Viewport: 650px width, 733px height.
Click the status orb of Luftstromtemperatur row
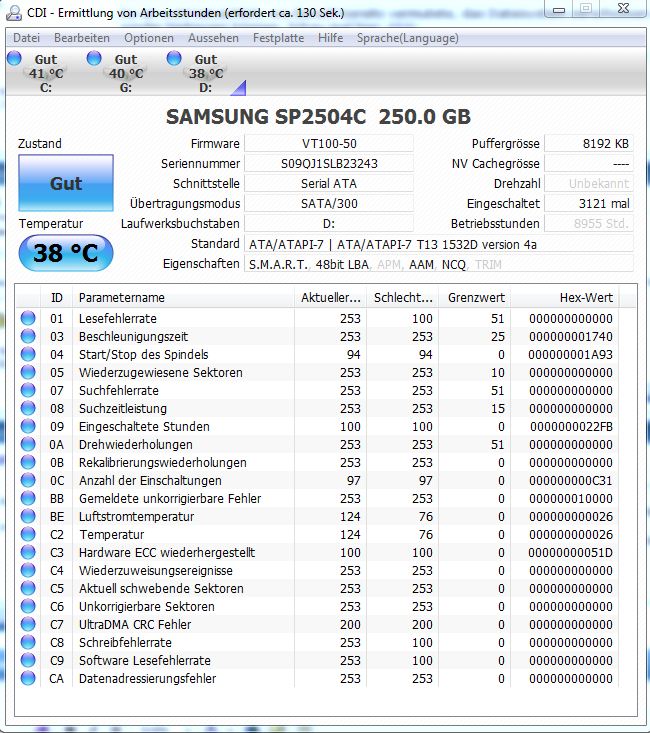tap(28, 516)
